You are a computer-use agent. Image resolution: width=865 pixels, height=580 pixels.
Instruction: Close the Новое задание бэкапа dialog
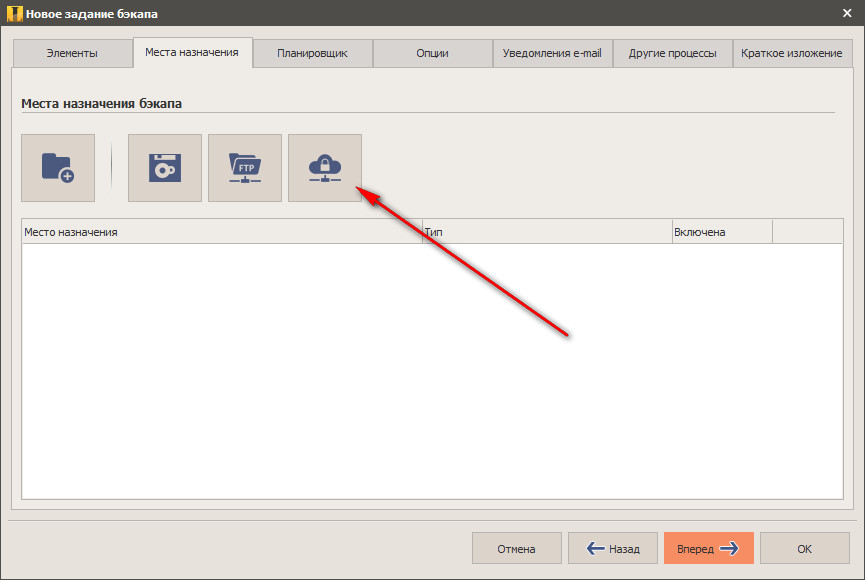847,13
